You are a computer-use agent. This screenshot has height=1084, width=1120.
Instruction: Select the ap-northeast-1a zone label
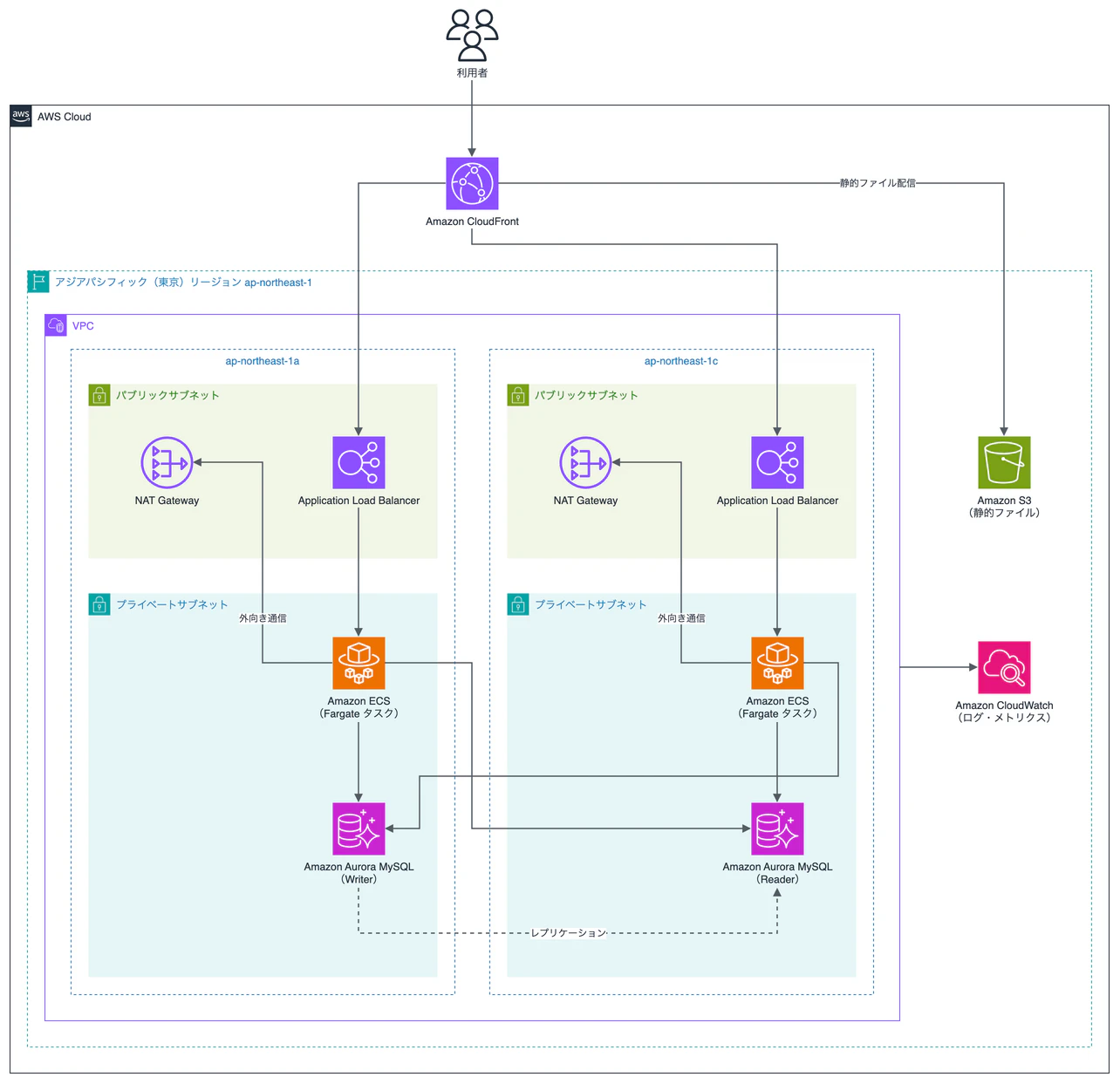[x=263, y=361]
